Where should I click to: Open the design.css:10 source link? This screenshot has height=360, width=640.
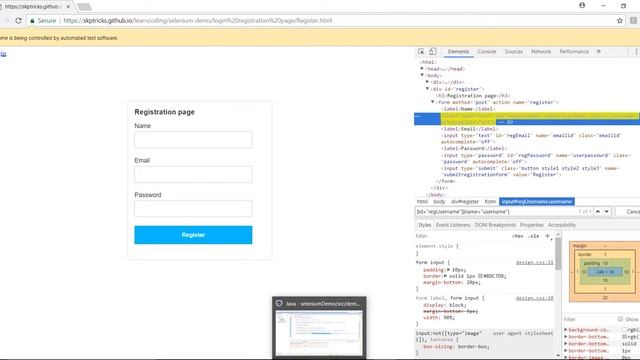(534, 298)
